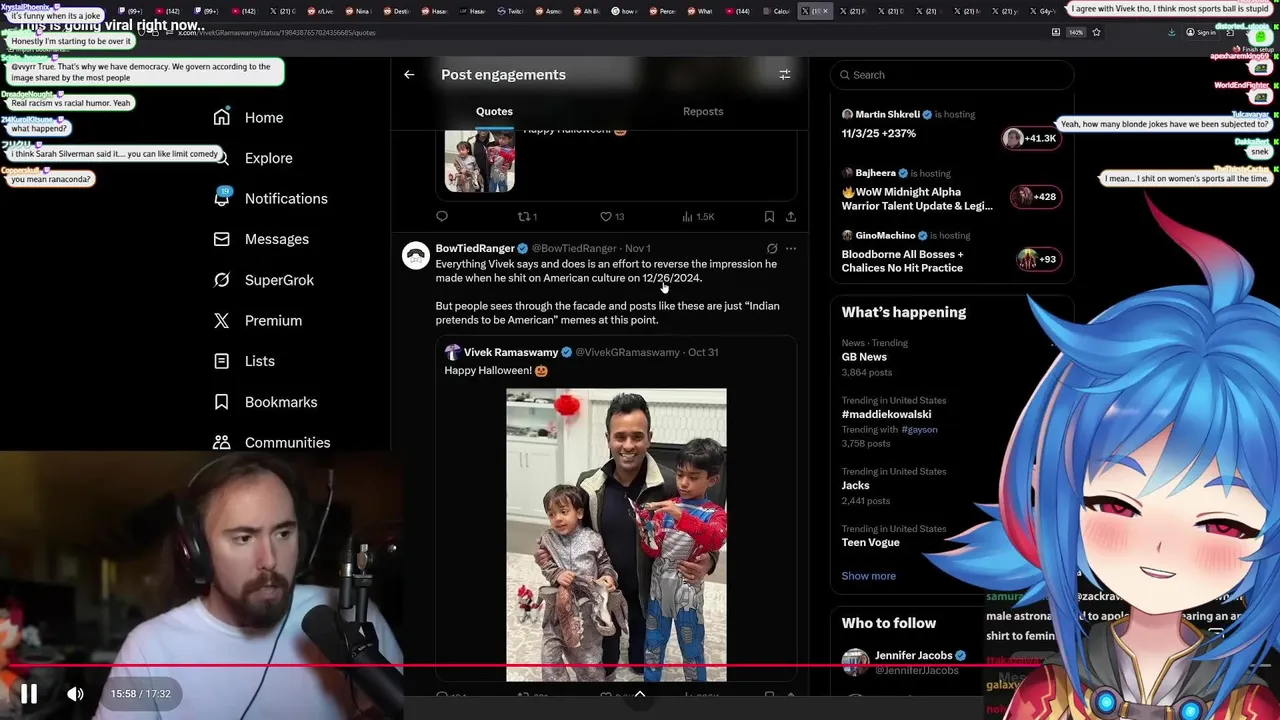Click the SuperGrok icon in the sidebar
1280x720 pixels.
[222, 280]
